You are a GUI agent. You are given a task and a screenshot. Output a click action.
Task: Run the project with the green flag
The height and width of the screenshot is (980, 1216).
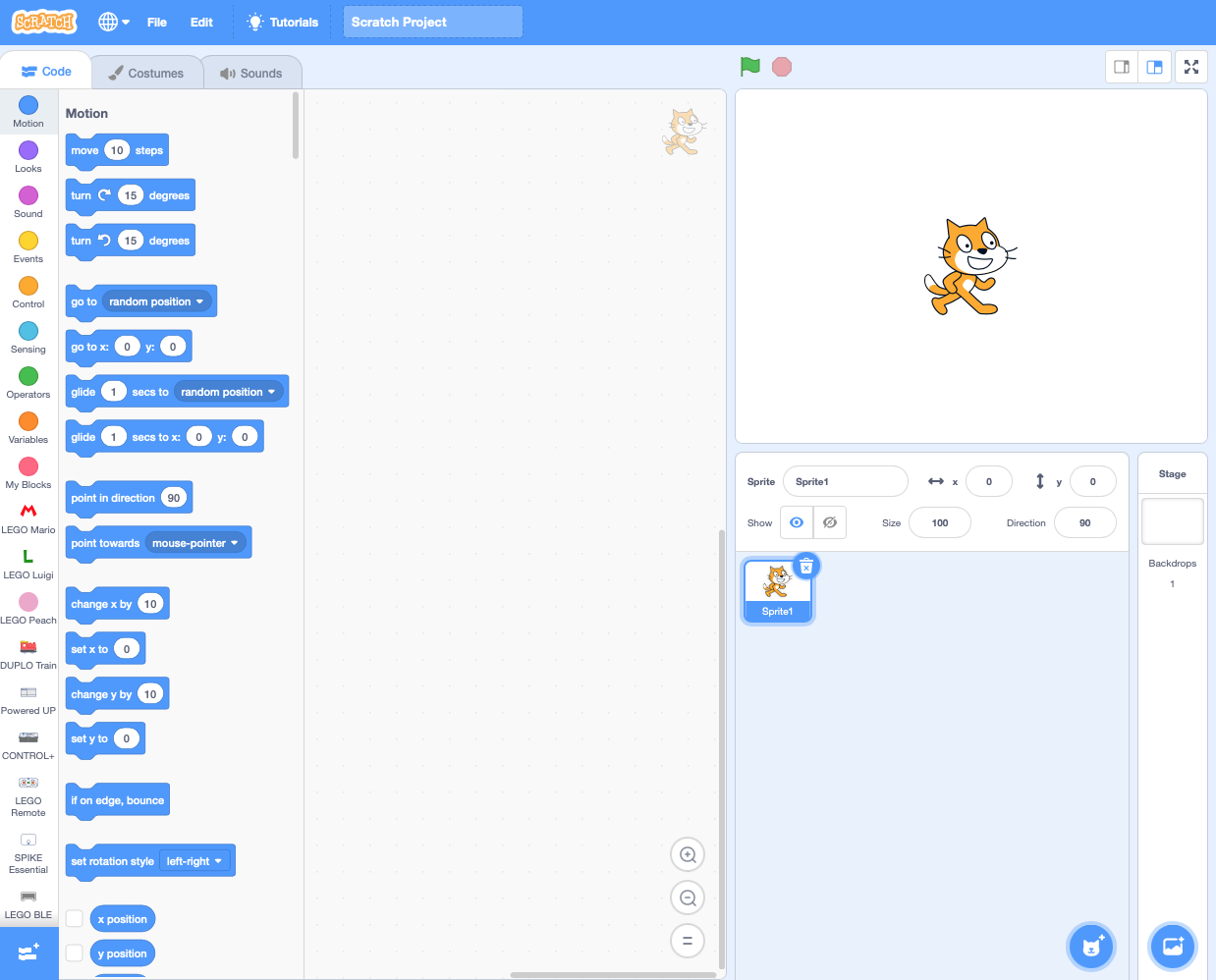point(748,66)
